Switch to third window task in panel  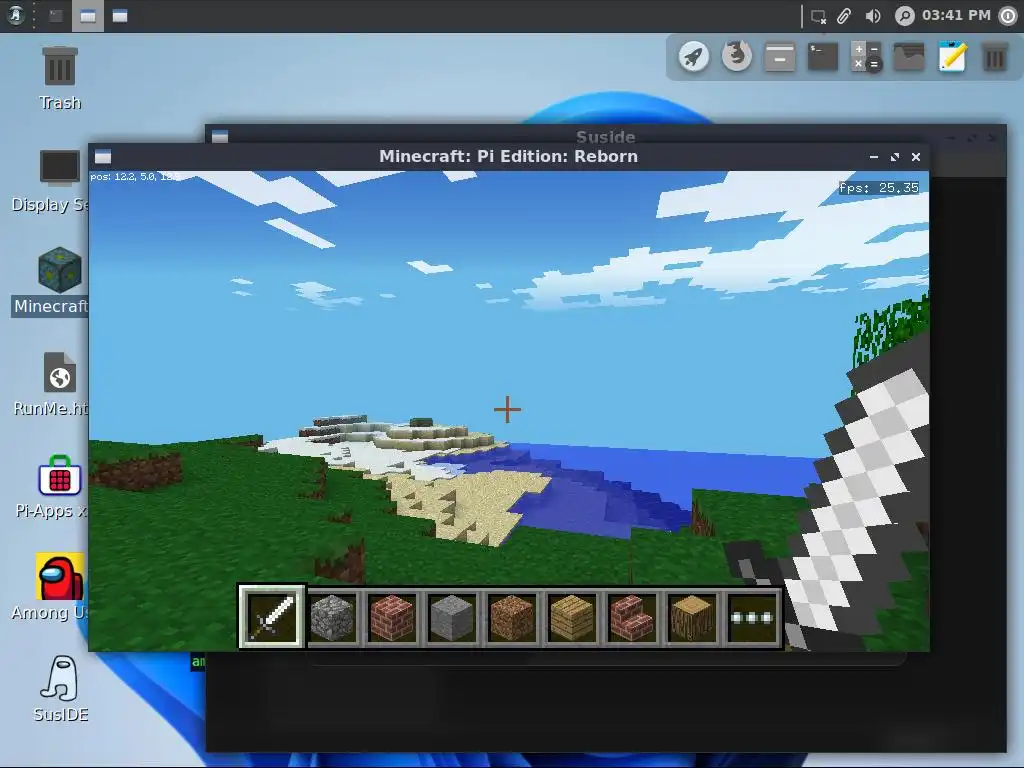pyautogui.click(x=120, y=16)
